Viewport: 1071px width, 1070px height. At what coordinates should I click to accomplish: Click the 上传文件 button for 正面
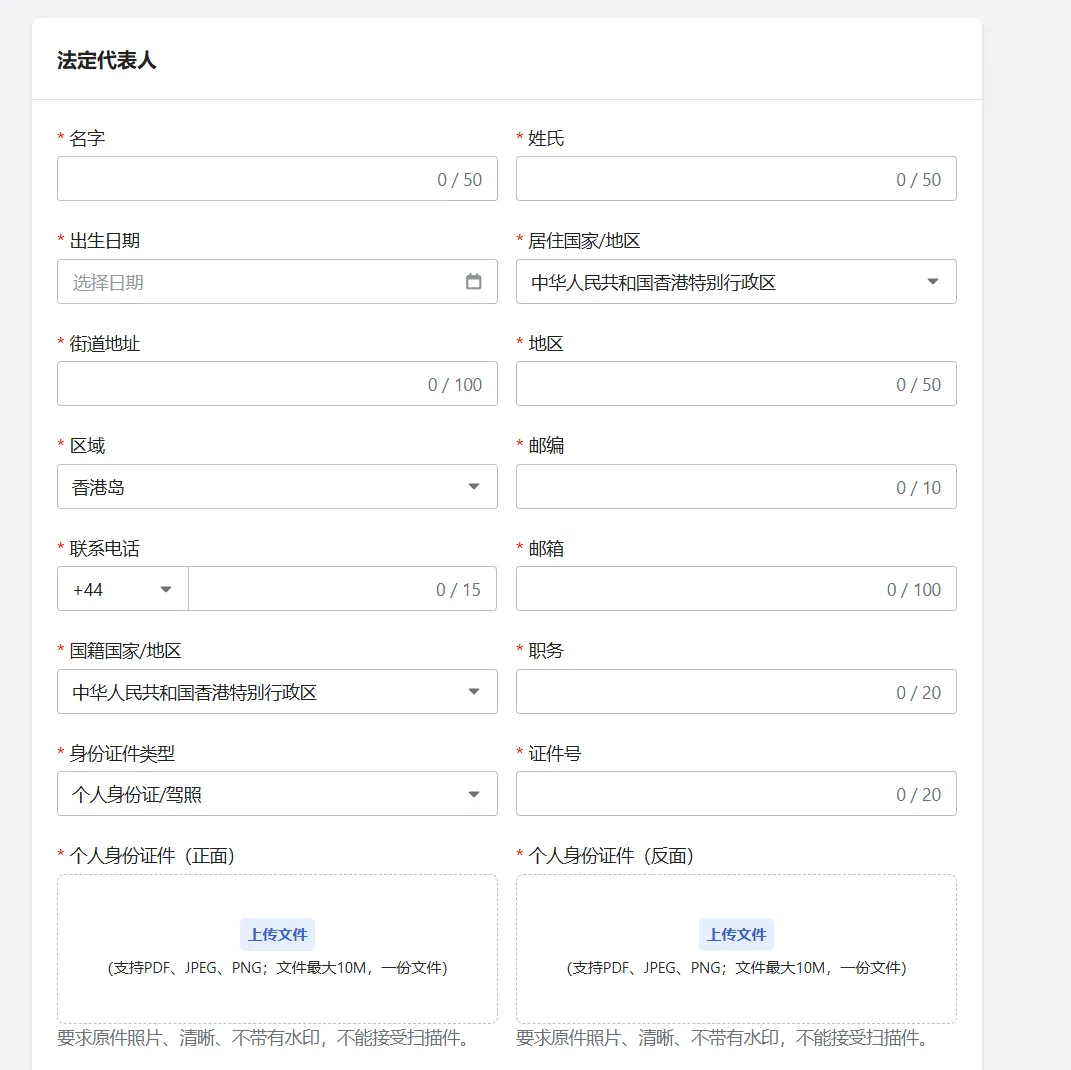(x=277, y=934)
